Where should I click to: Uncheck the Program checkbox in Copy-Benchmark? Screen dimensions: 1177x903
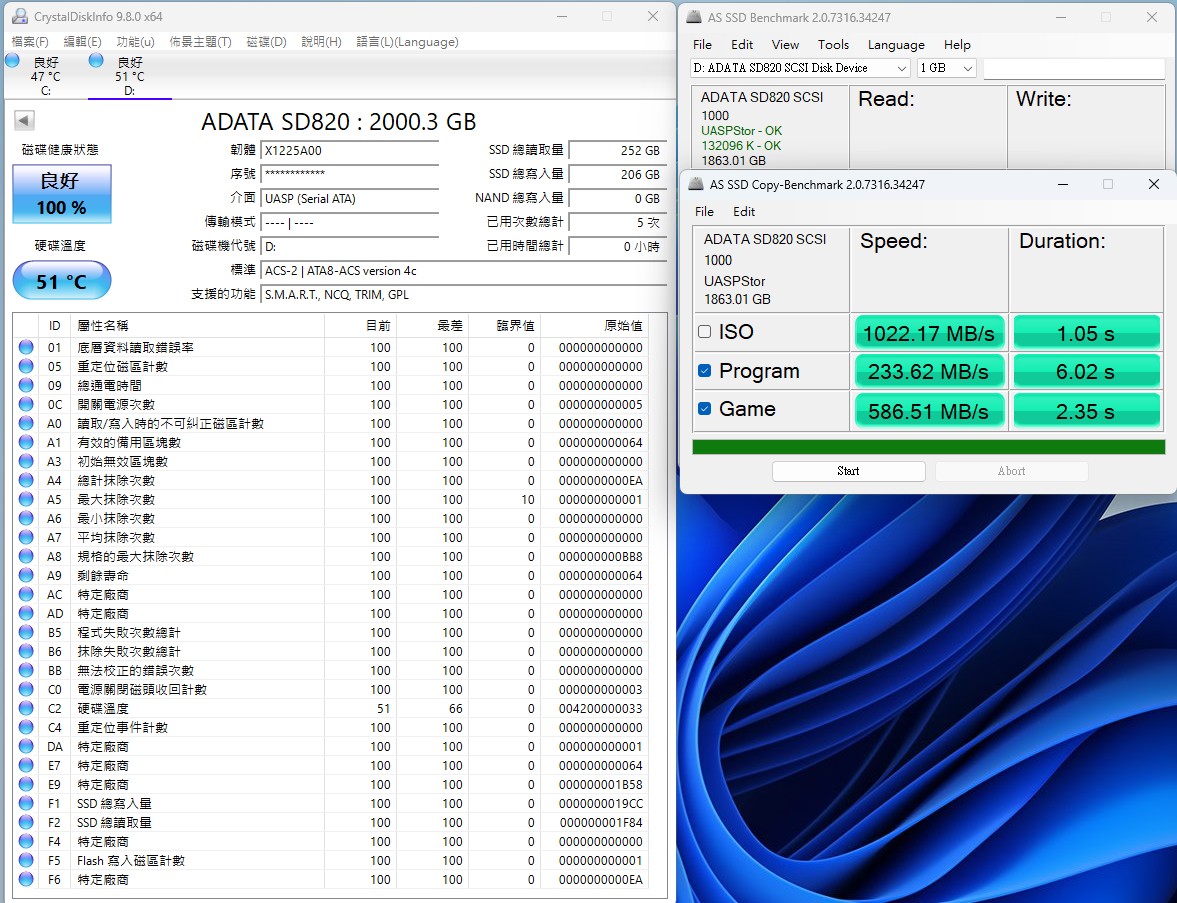tap(704, 371)
